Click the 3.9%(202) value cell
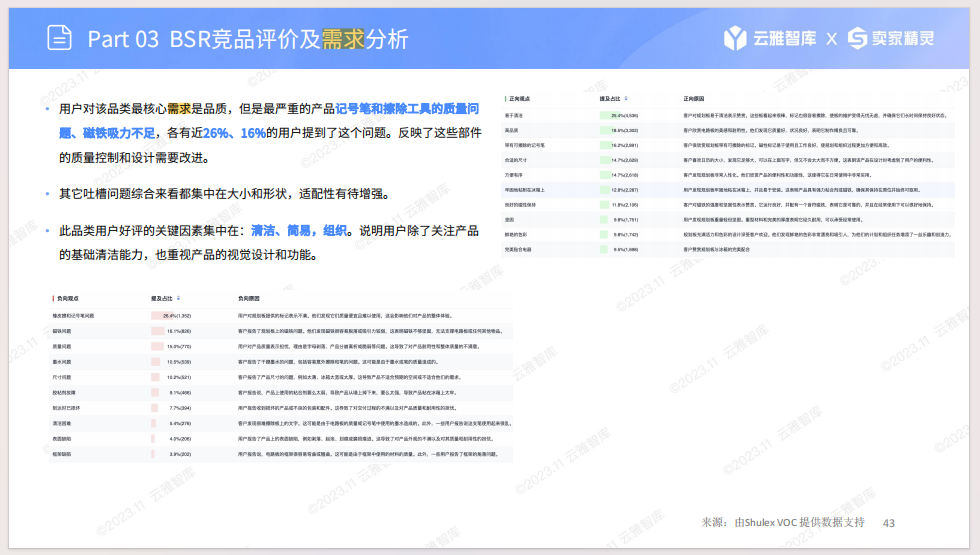Screen dimensions: 980x555 (x=180, y=454)
